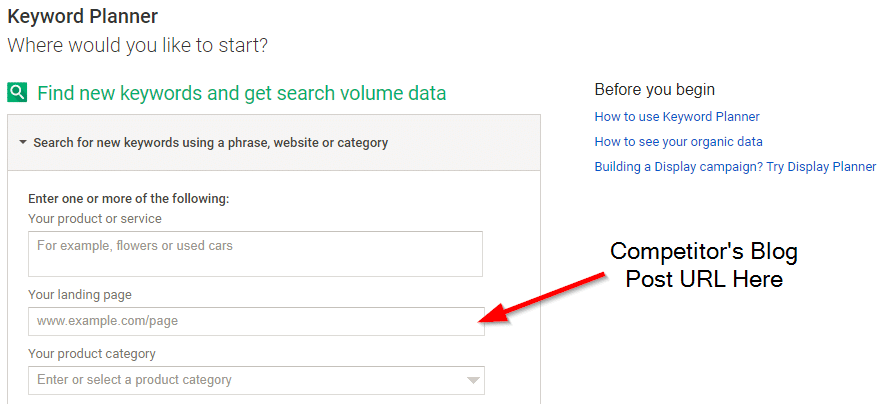Screen dimensions: 893x404
Task: Open 'How to see your organic data' link
Action: pyautogui.click(x=678, y=141)
